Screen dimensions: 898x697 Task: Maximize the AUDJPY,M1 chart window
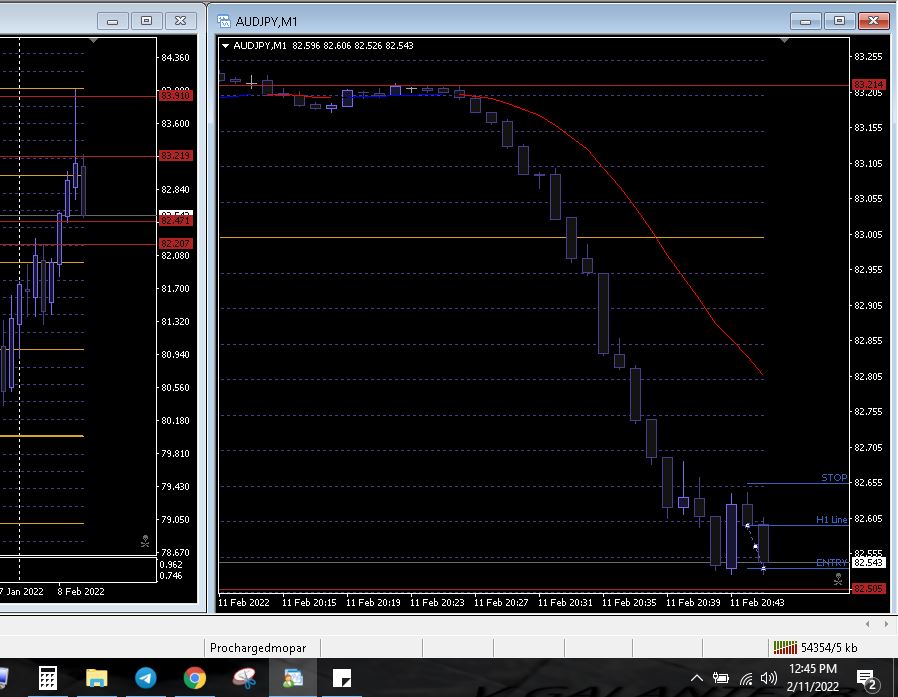pyautogui.click(x=839, y=21)
